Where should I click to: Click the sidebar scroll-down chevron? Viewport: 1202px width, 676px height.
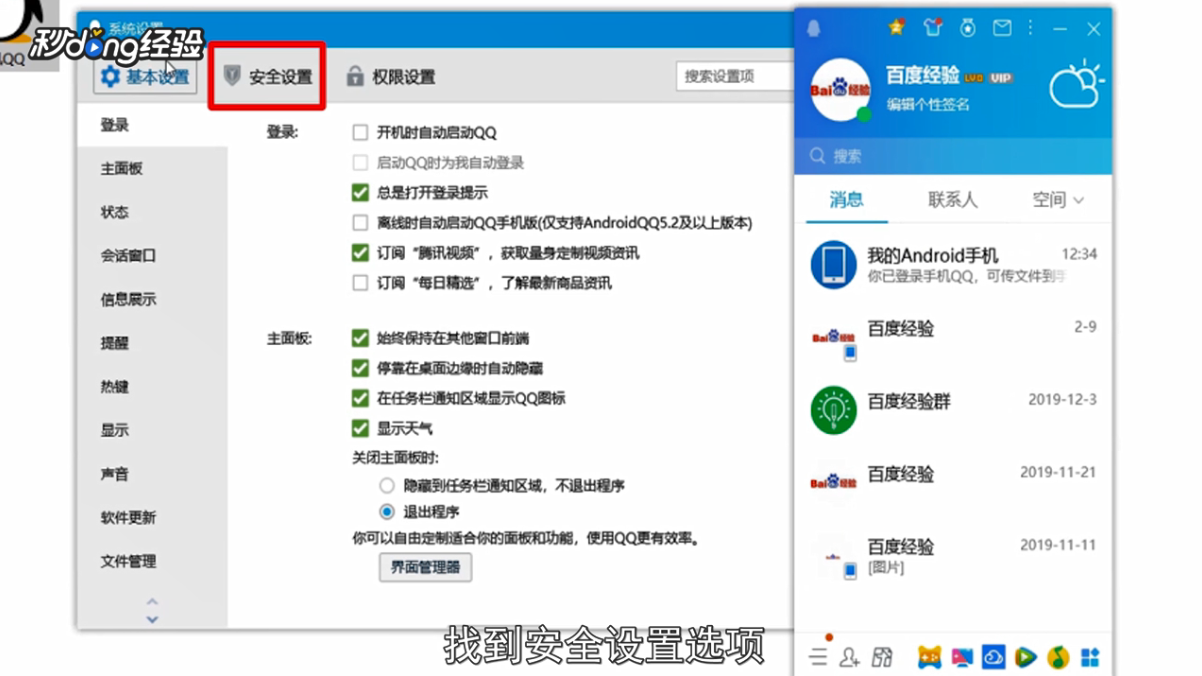click(152, 619)
